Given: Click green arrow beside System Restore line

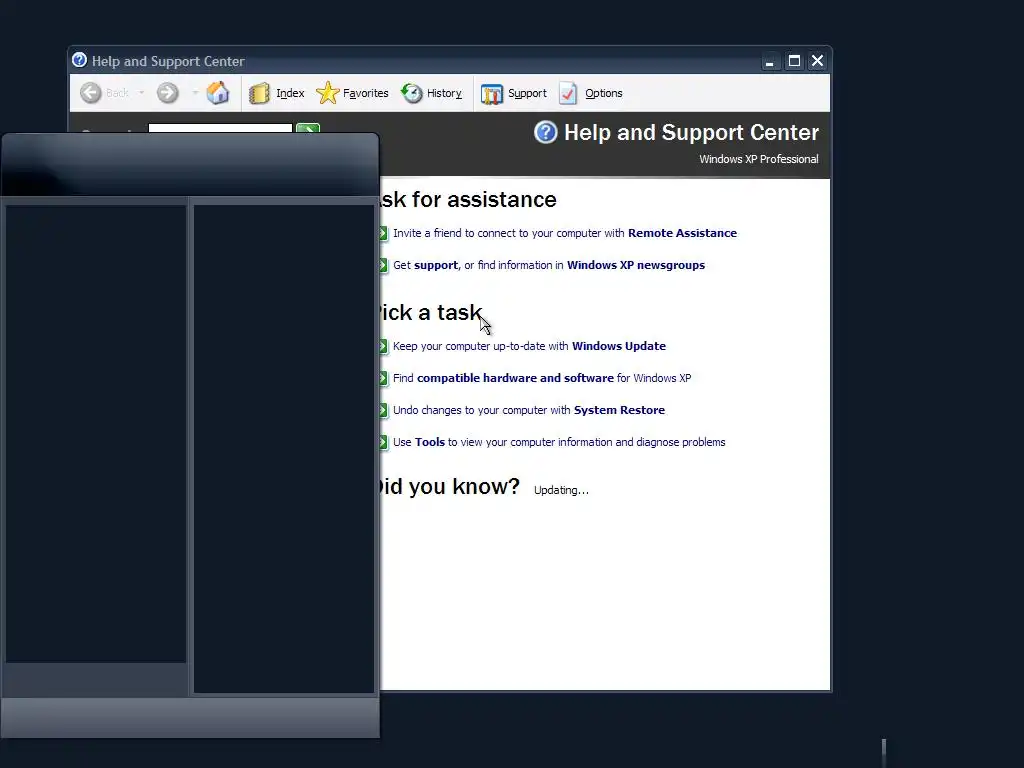Looking at the screenshot, I should 383,410.
